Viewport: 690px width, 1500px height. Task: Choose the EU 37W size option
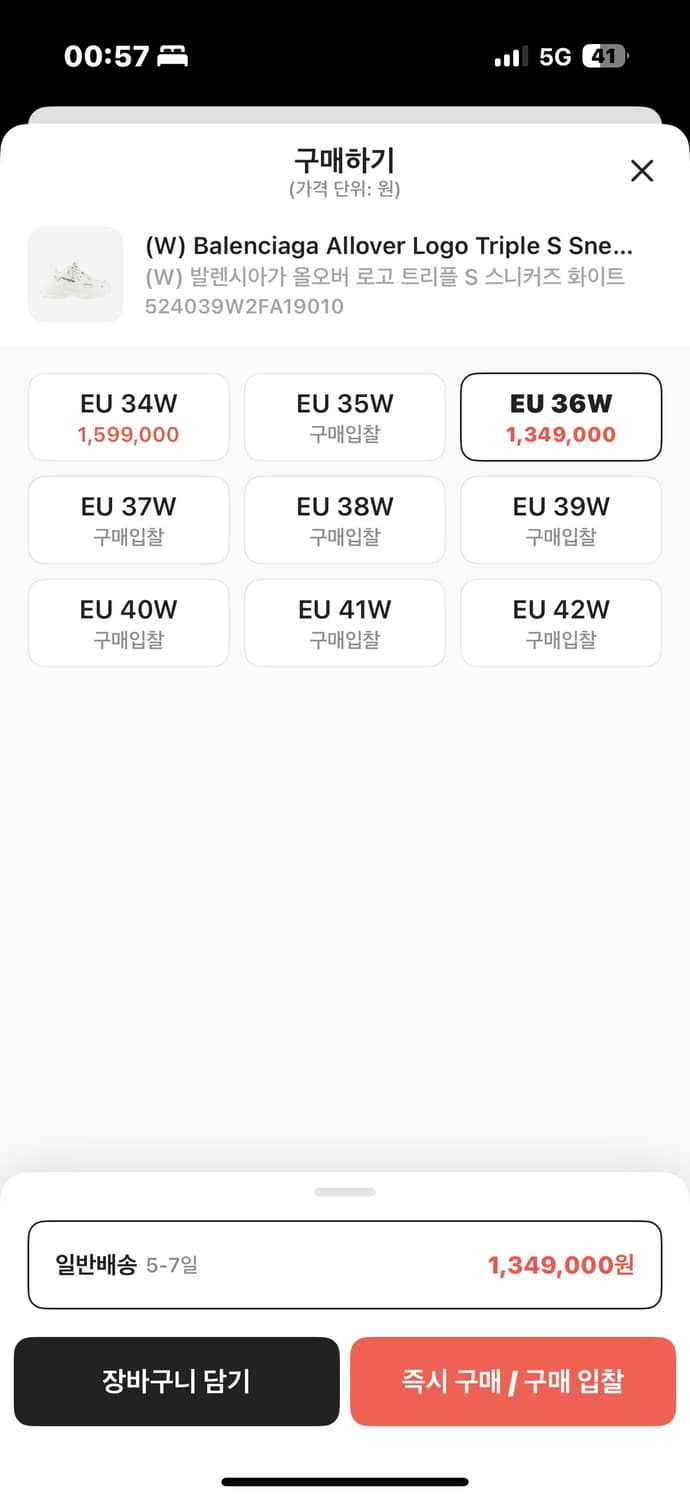tap(129, 520)
